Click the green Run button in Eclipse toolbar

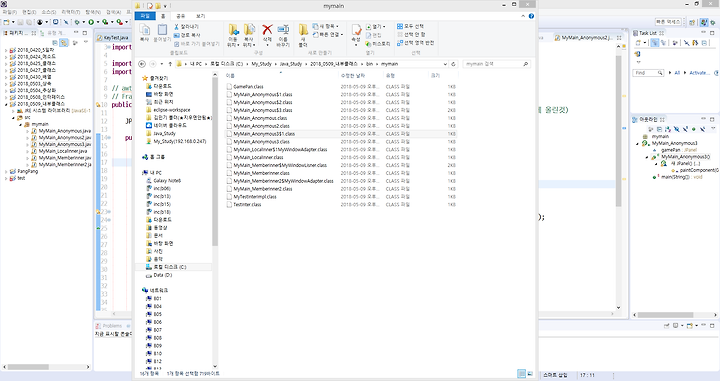(91, 22)
